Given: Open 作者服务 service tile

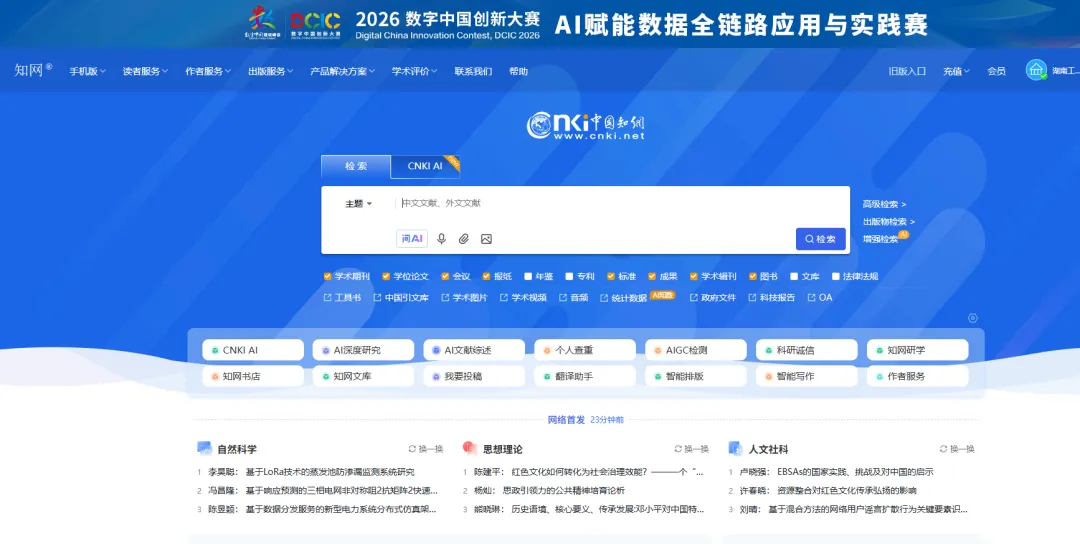Looking at the screenshot, I should pos(917,376).
